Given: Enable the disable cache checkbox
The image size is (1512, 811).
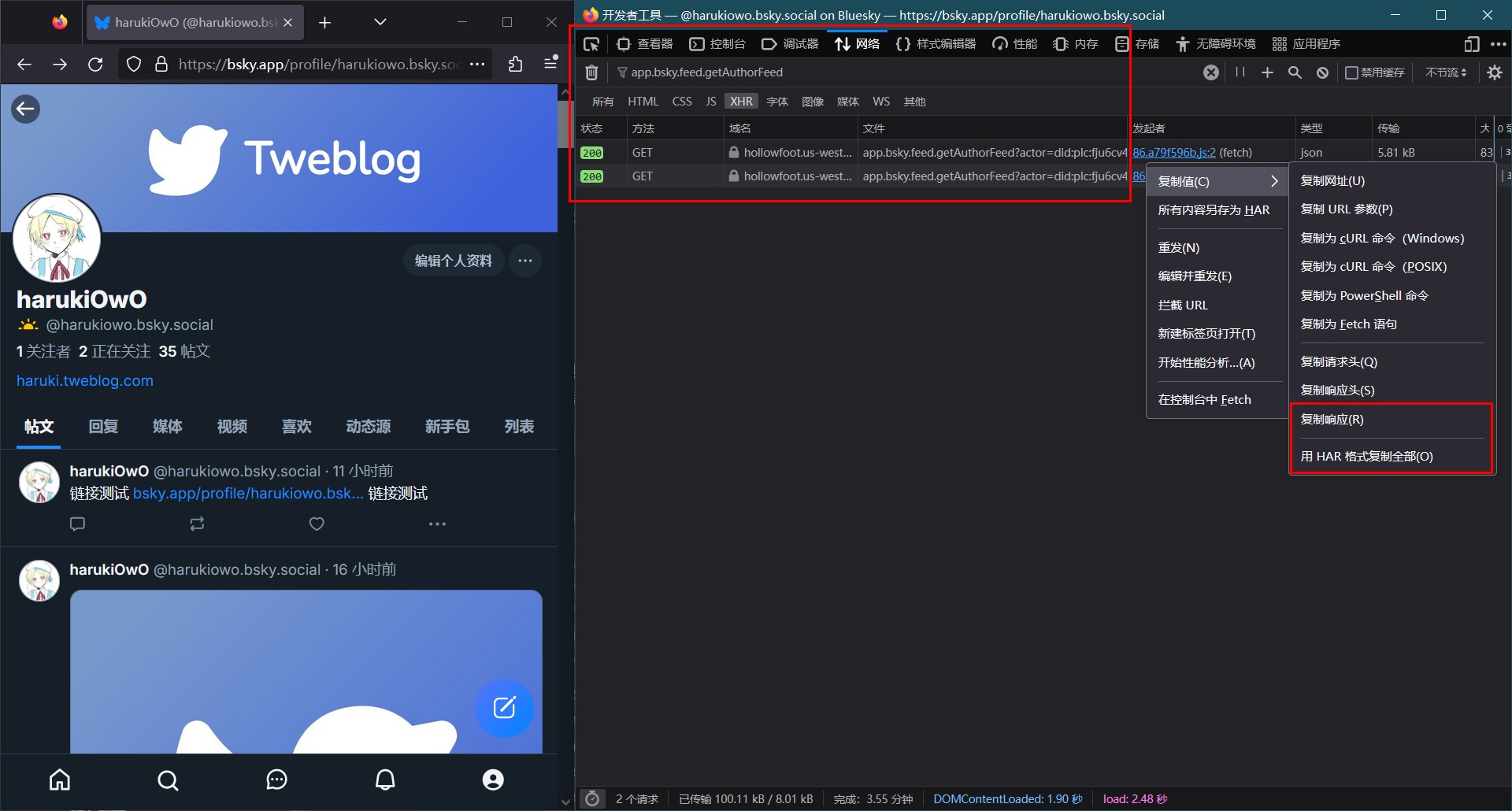Looking at the screenshot, I should click(1352, 72).
